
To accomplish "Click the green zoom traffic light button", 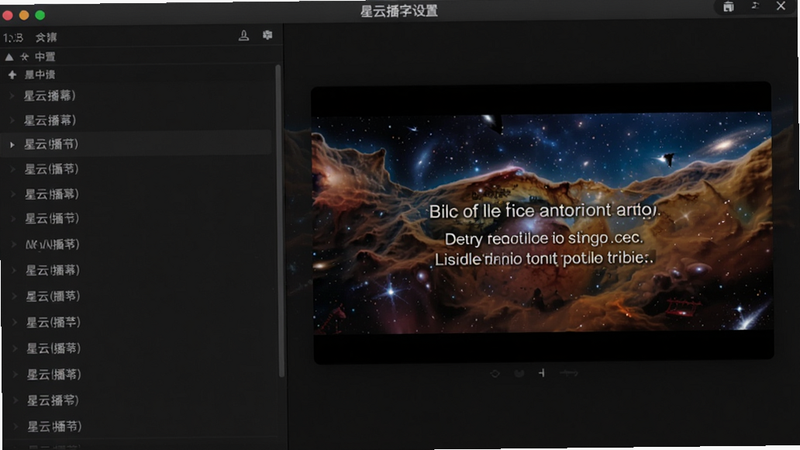I will click(40, 15).
